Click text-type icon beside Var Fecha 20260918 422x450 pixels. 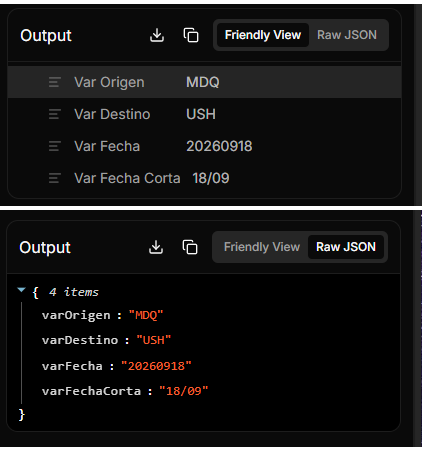(55, 146)
